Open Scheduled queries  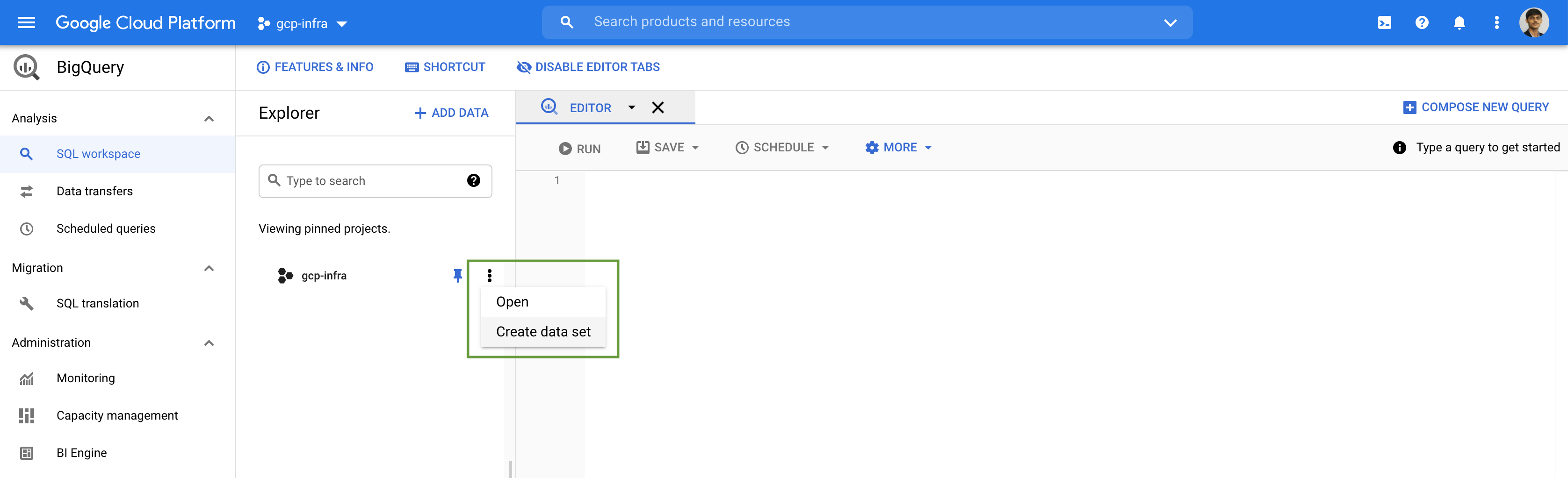[x=106, y=228]
